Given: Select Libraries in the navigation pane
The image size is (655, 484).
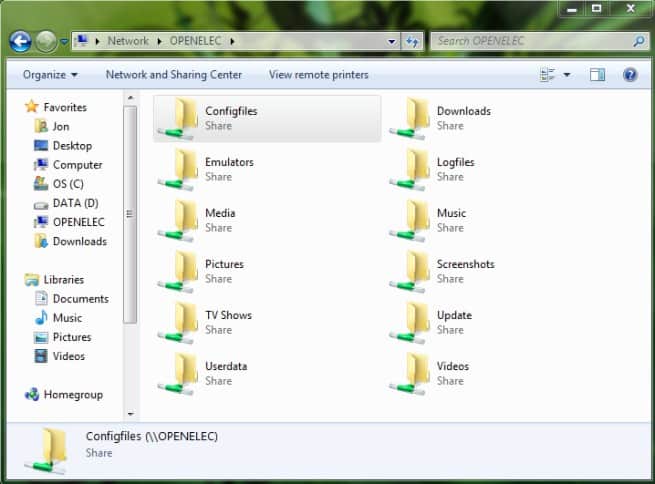Looking at the screenshot, I should coord(63,280).
